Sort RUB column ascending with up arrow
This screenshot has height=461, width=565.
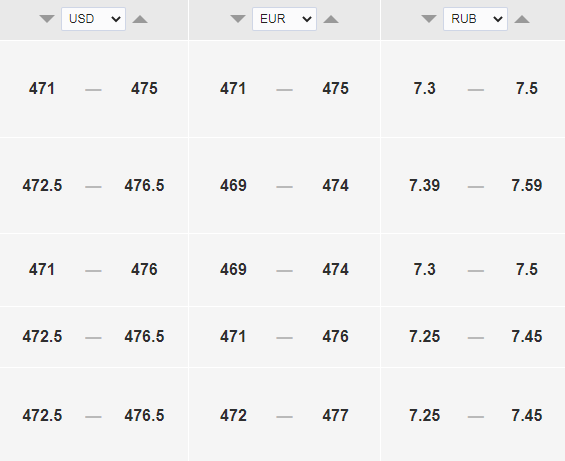522,19
